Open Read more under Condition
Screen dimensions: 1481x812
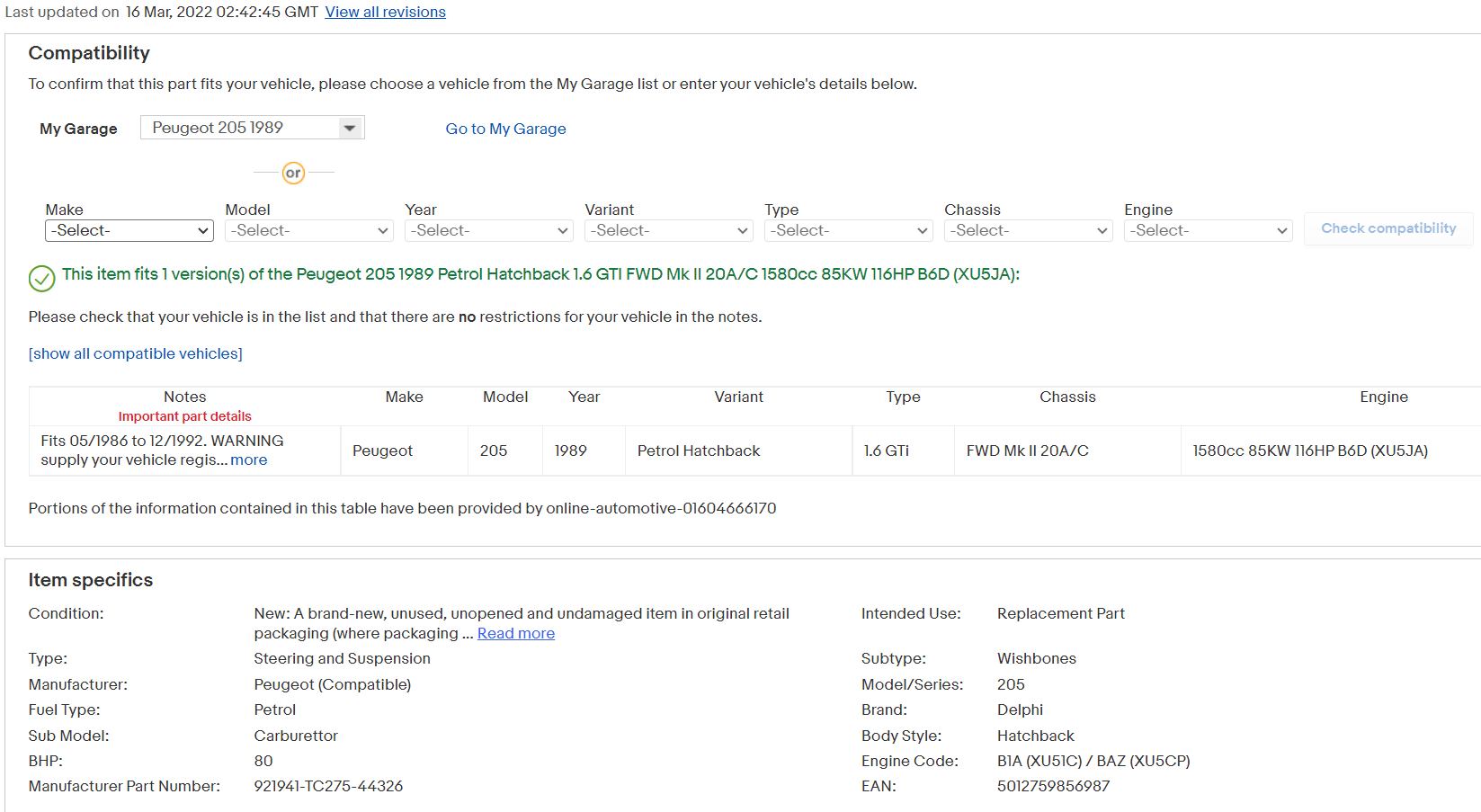point(516,633)
